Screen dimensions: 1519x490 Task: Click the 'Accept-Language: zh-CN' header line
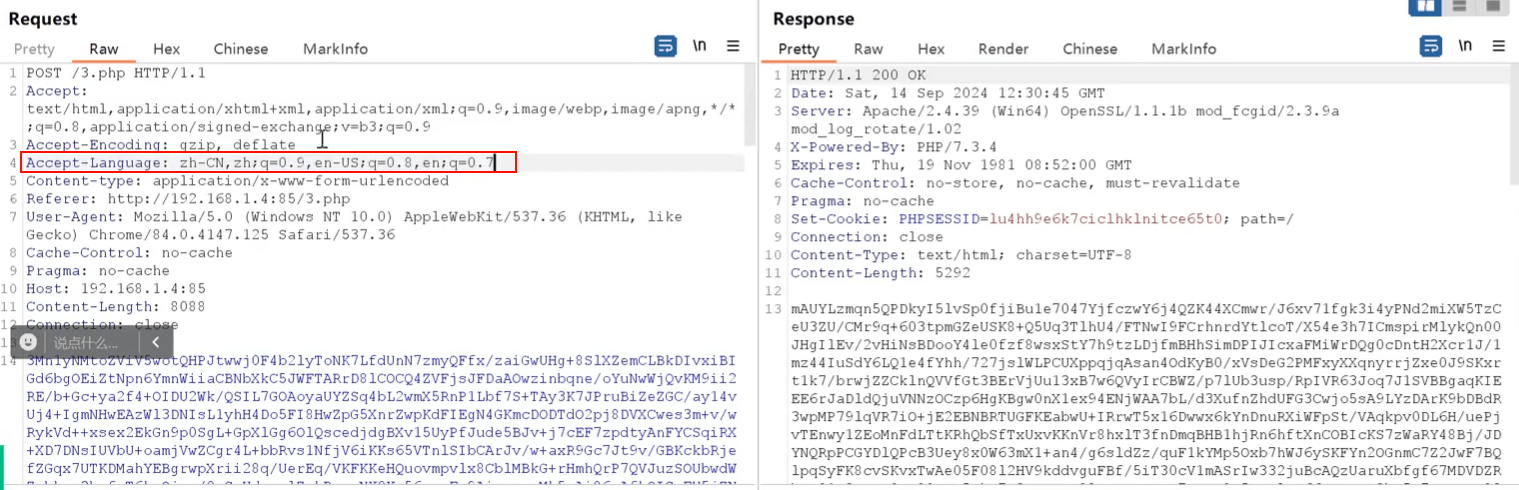pyautogui.click(x=260, y=163)
